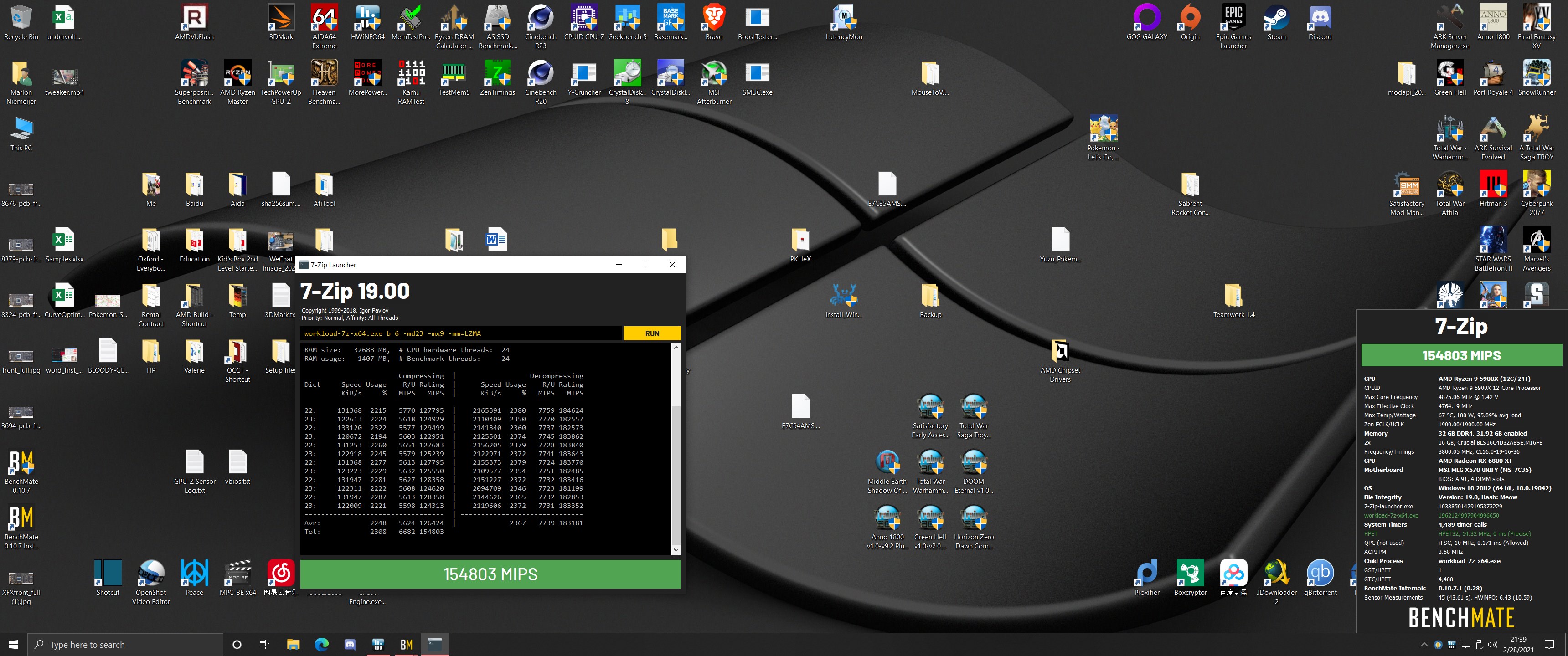Click the scroll-up arrow in benchmark output
The width and height of the screenshot is (1568, 656).
[x=676, y=348]
